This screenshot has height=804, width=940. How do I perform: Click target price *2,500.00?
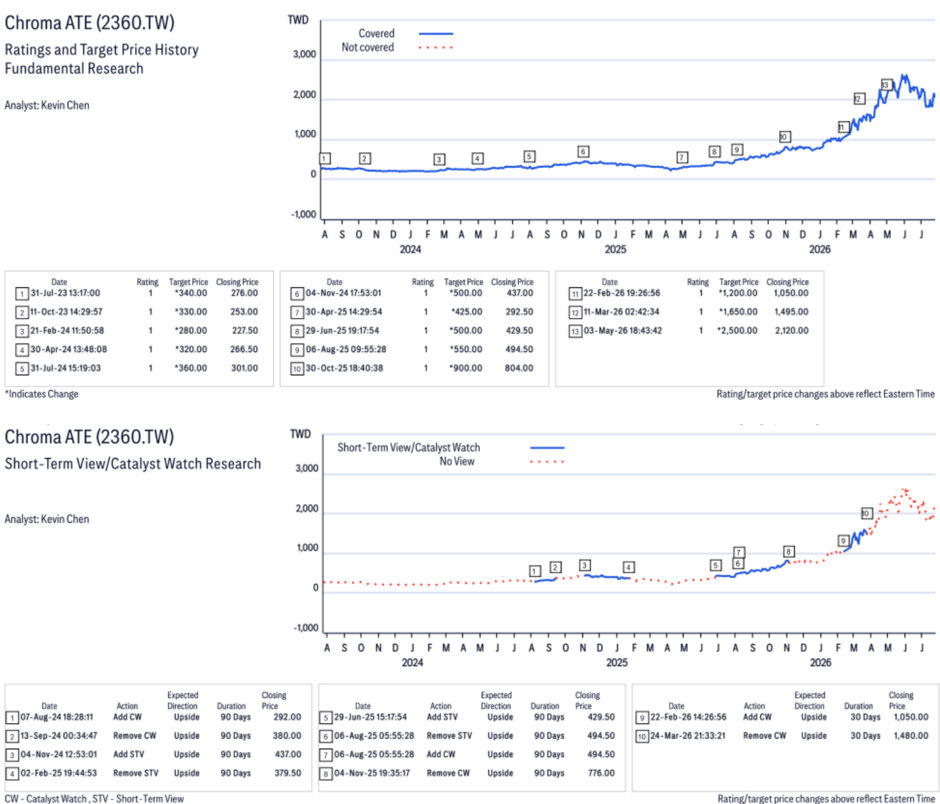737,330
